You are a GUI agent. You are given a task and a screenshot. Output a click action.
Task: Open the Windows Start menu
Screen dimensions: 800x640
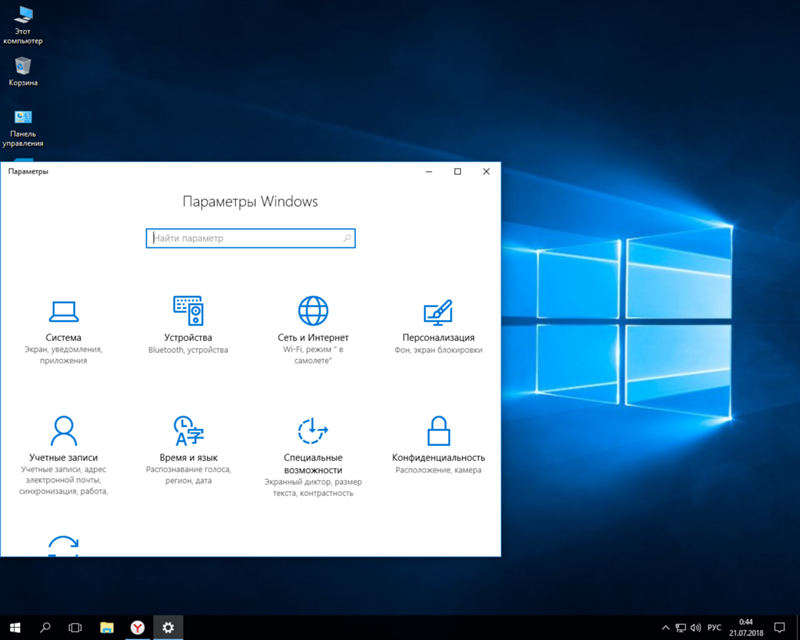pos(15,628)
